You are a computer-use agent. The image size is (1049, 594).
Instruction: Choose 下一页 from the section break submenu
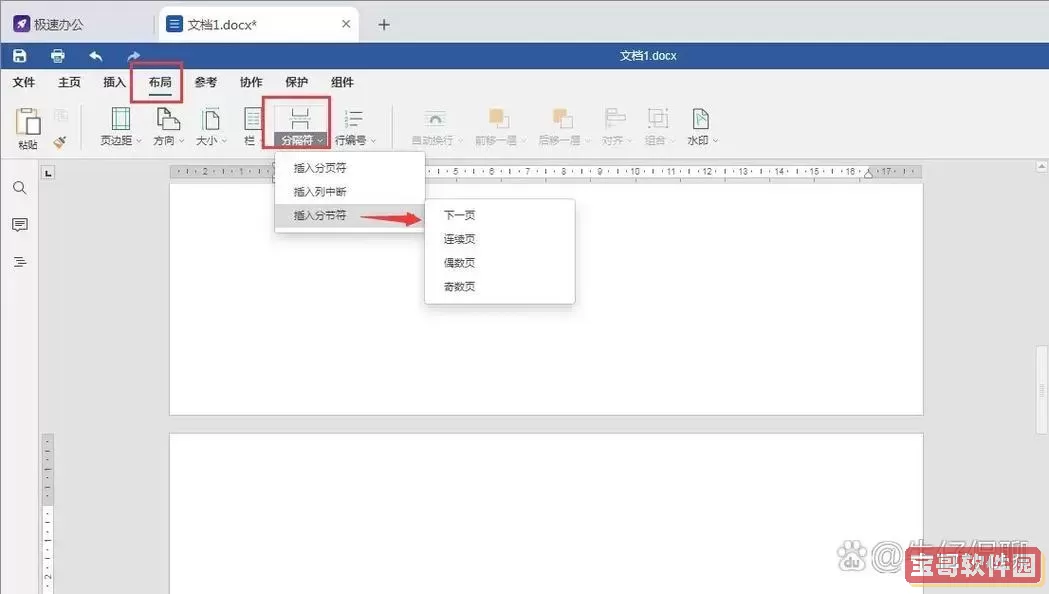point(459,215)
